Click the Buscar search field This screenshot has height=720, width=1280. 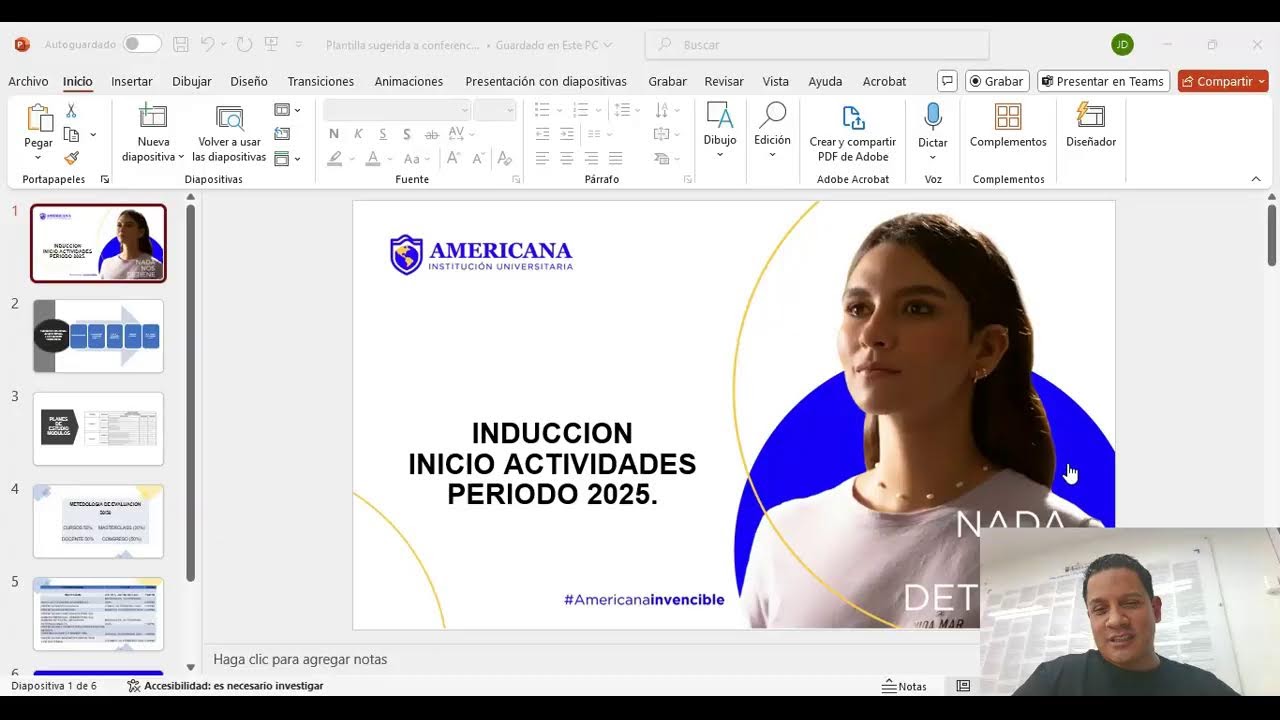coord(817,45)
